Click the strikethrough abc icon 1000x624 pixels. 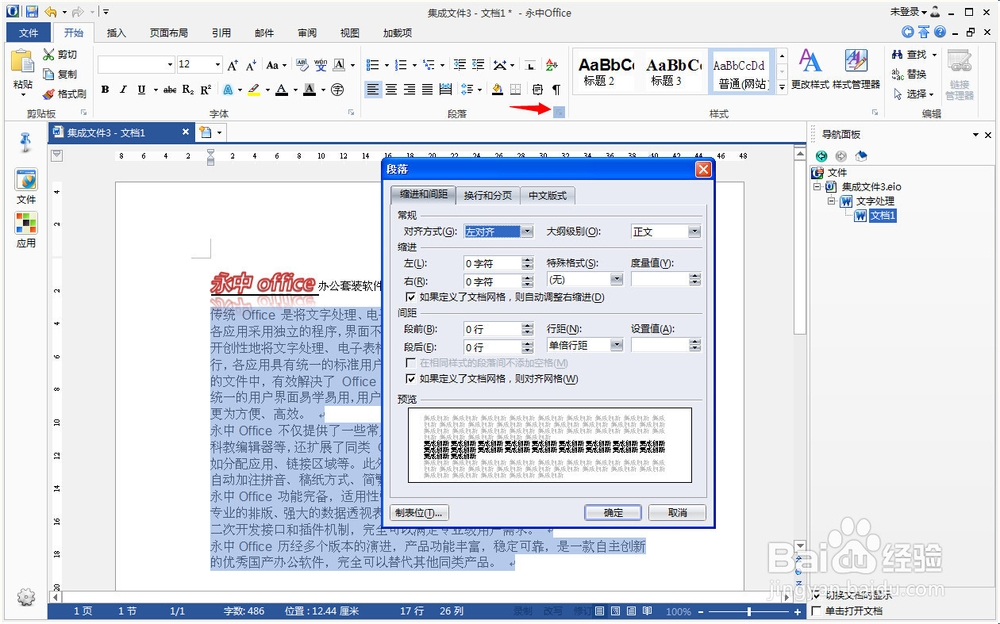point(170,90)
